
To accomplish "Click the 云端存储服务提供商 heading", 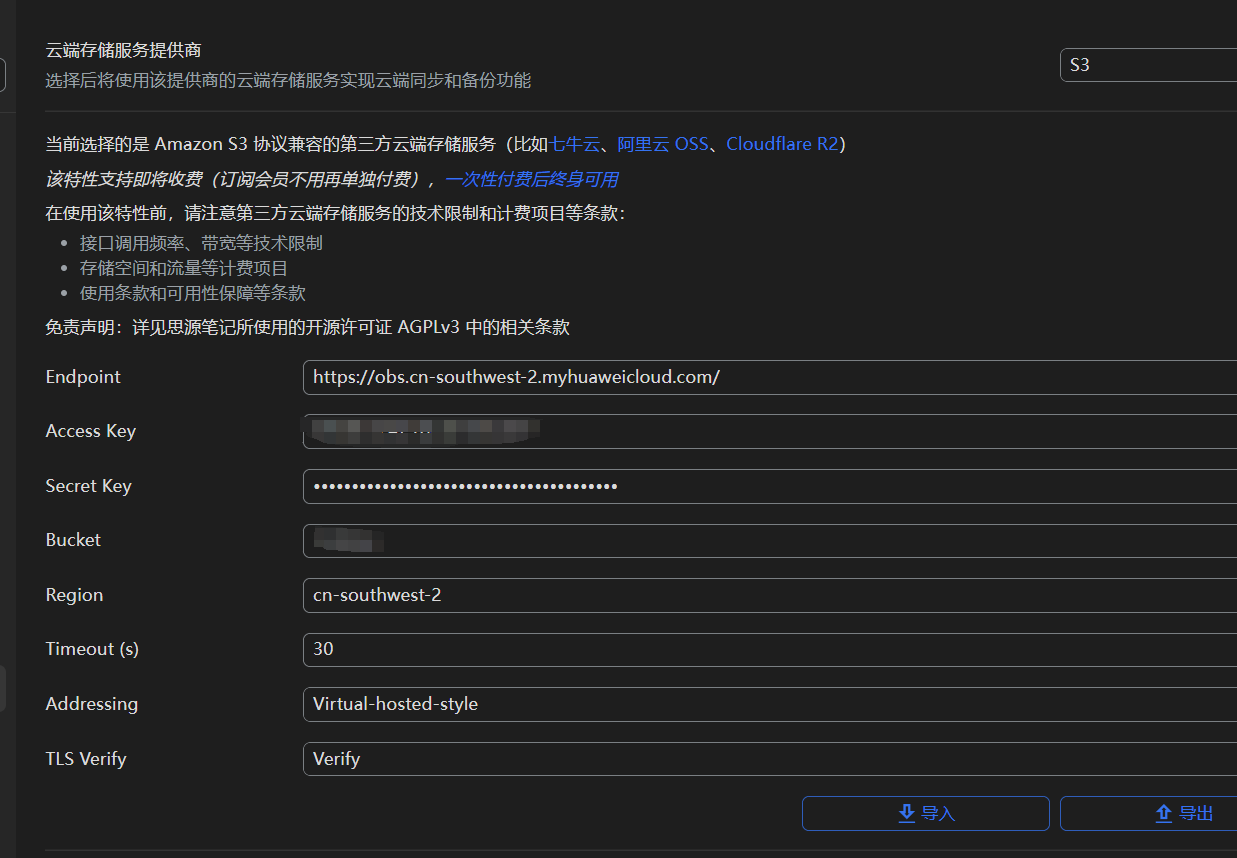I will coord(124,50).
